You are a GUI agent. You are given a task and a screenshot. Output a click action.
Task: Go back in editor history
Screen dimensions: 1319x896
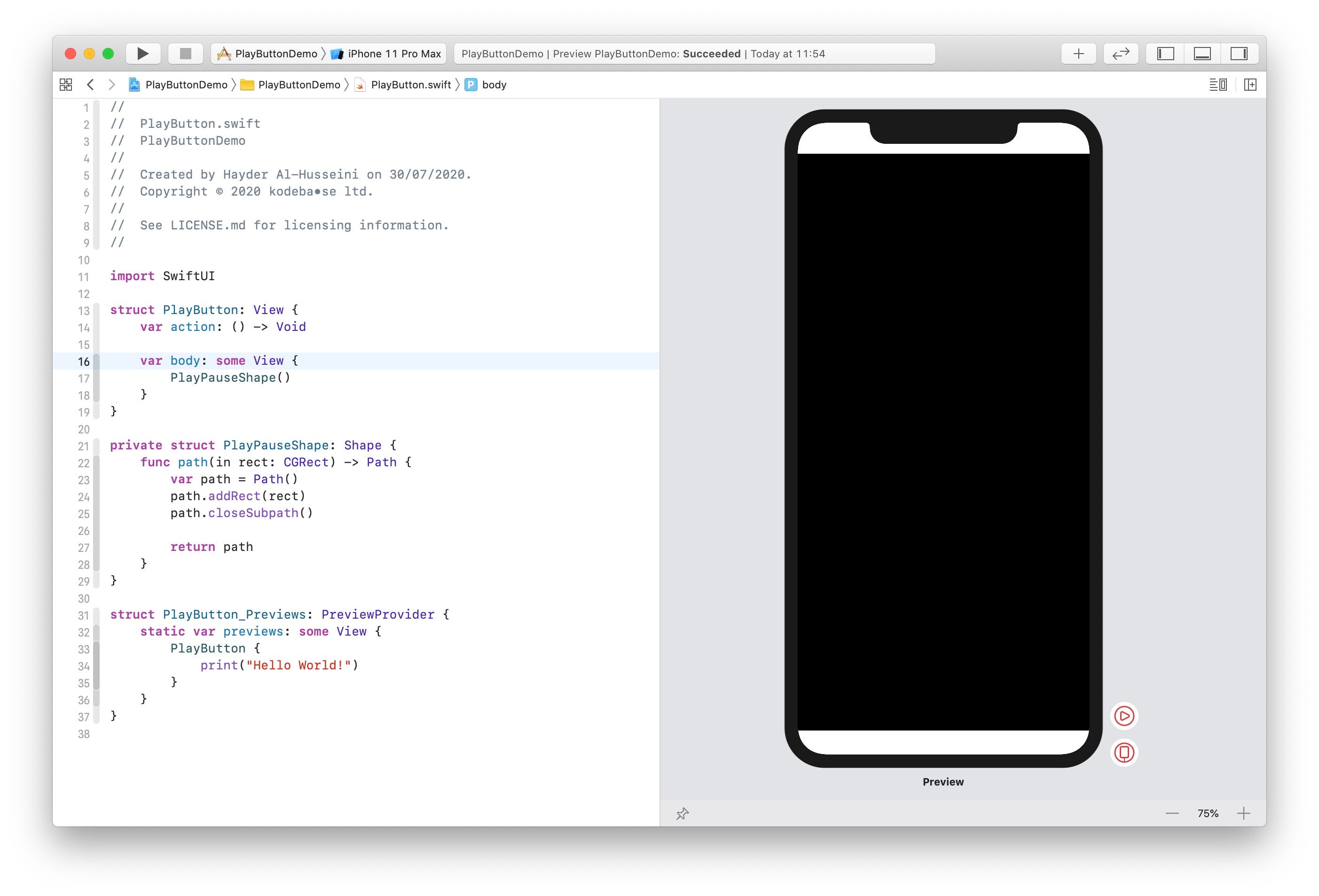[x=90, y=85]
